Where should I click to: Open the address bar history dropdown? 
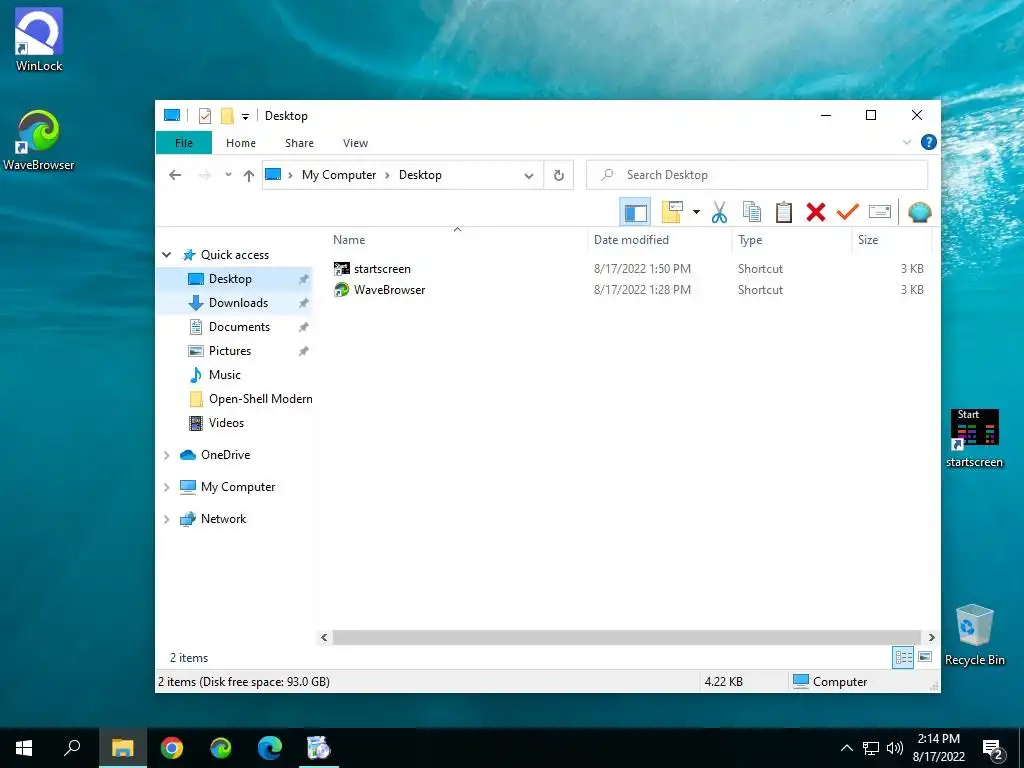(x=529, y=175)
